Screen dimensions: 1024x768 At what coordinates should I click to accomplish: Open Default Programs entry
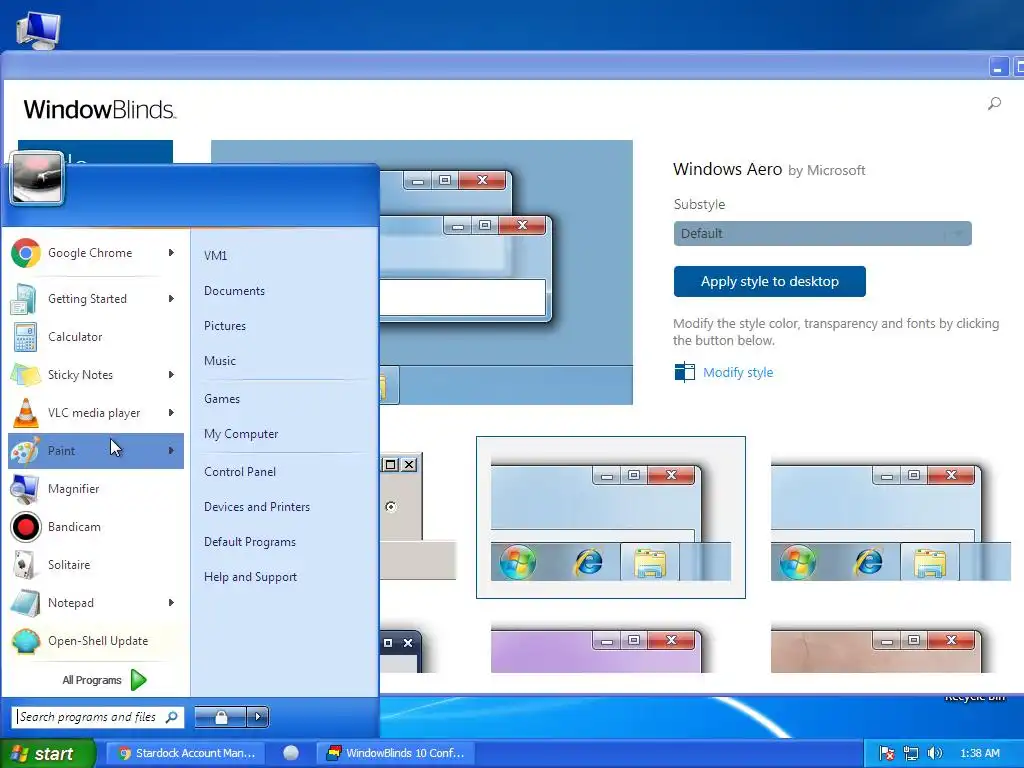pyautogui.click(x=249, y=542)
